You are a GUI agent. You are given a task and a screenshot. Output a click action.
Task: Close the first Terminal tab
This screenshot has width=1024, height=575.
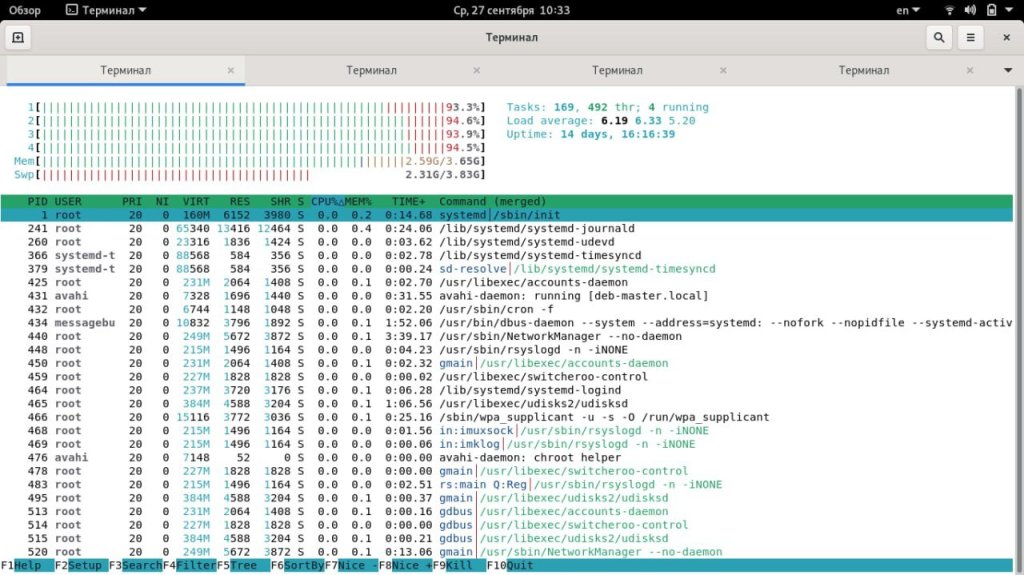[x=231, y=71]
